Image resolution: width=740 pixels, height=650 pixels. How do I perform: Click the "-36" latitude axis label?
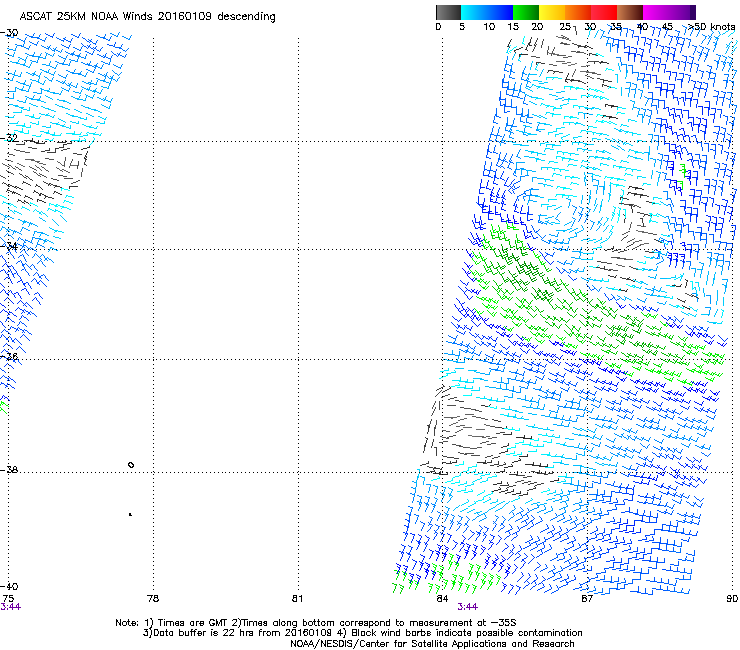(x=9, y=356)
